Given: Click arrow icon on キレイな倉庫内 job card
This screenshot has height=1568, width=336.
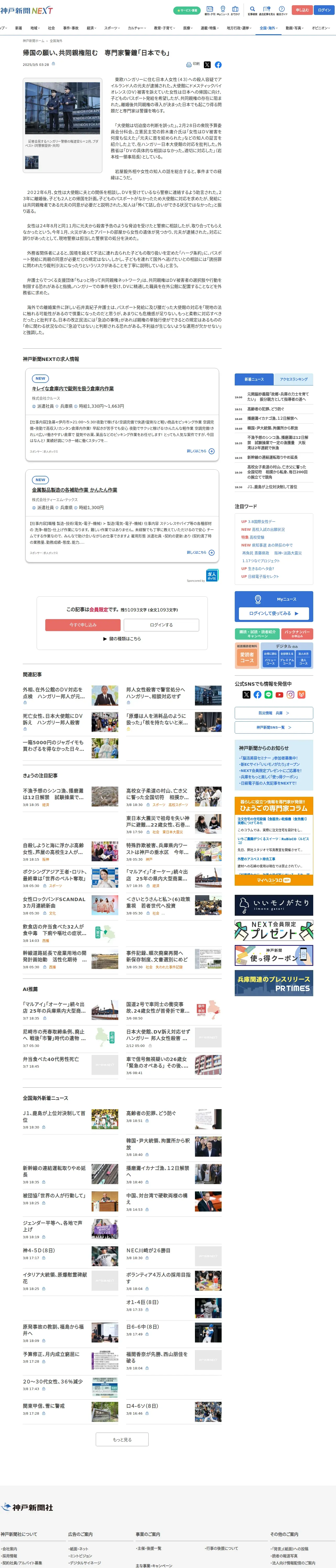Looking at the screenshot, I should (212, 451).
